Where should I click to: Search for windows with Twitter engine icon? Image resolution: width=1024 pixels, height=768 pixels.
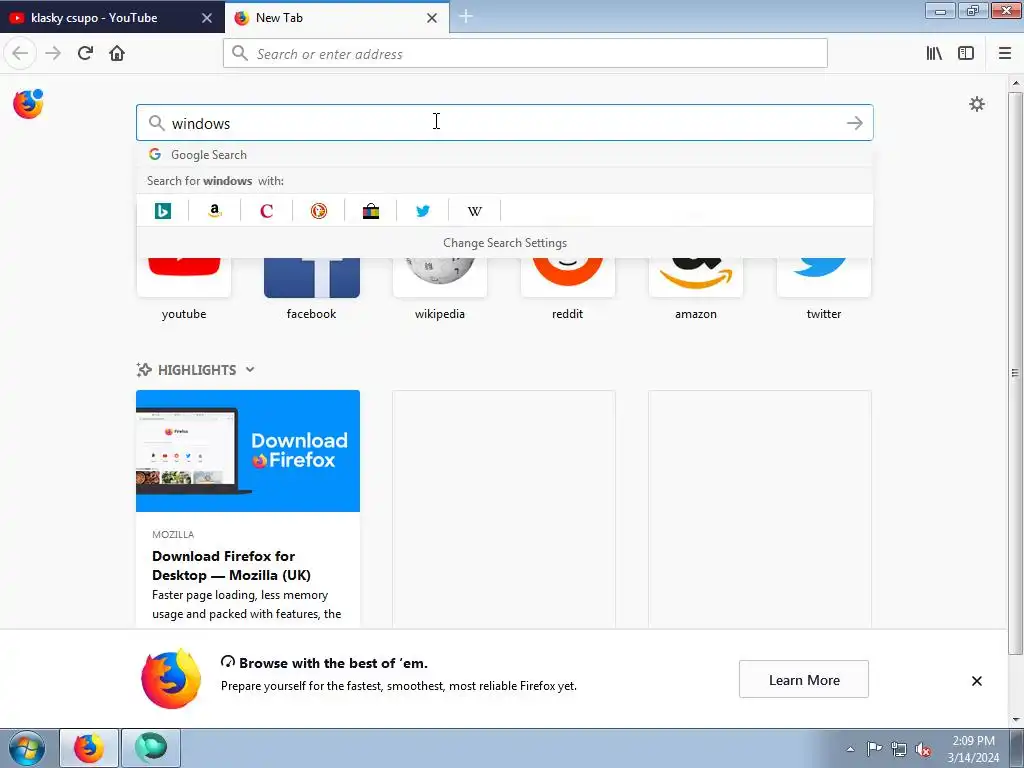(423, 211)
